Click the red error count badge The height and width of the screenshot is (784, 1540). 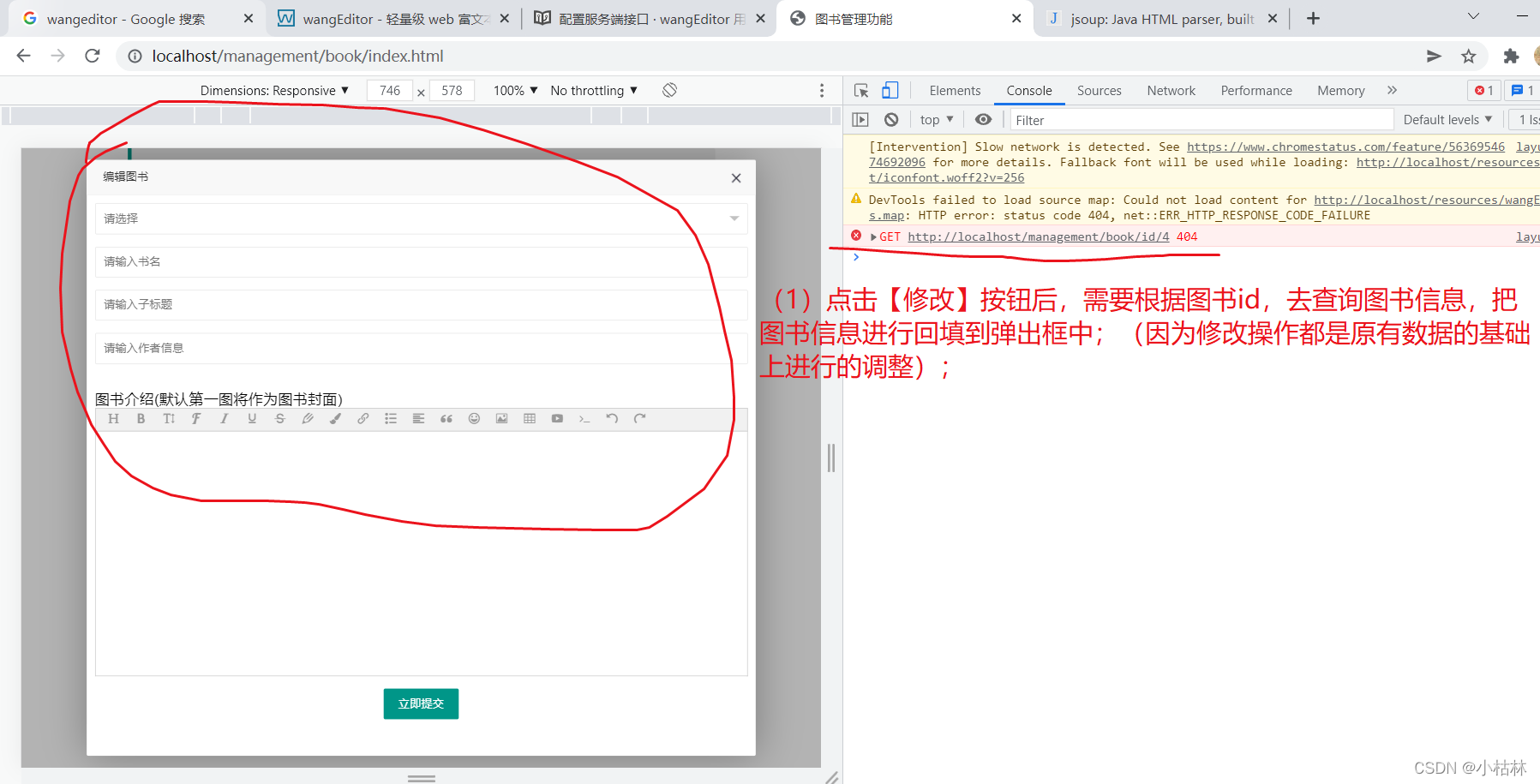pos(1484,91)
